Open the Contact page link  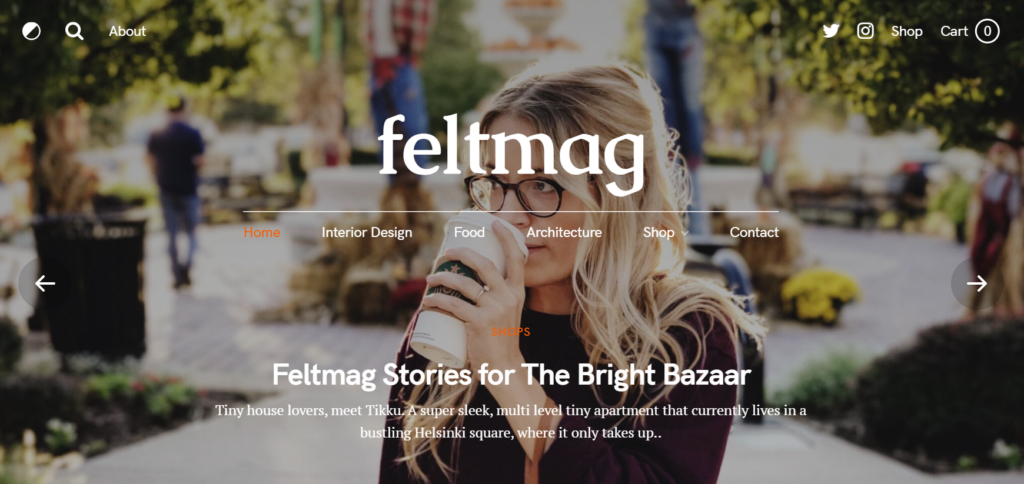coord(754,233)
